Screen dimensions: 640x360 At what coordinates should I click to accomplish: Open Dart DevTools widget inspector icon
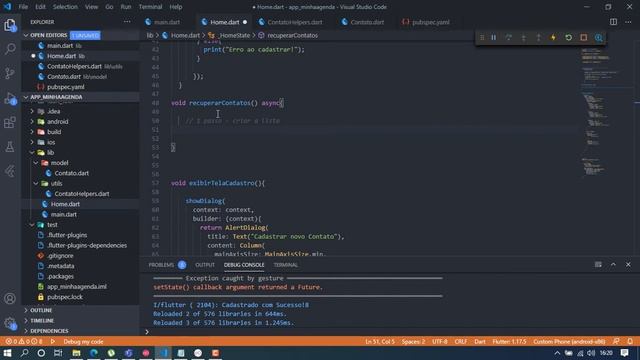click(599, 38)
